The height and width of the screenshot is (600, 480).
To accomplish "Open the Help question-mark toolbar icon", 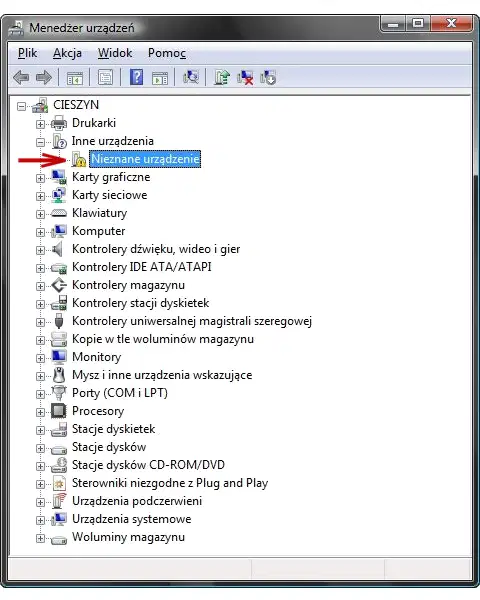I will coord(136,77).
